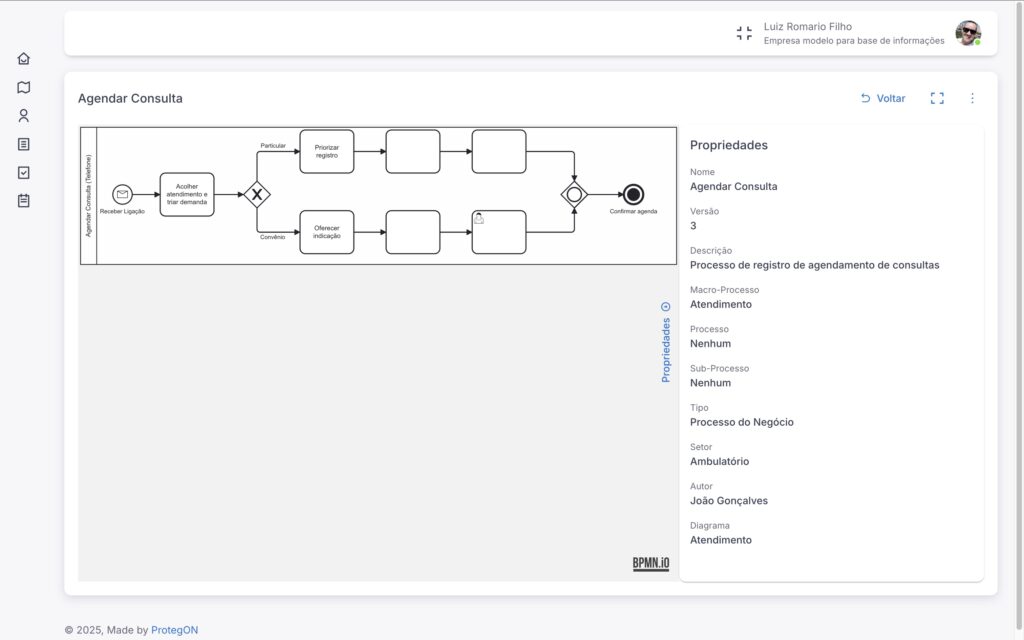The height and width of the screenshot is (640, 1024).
Task: Open the checklist icon in sidebar
Action: pyautogui.click(x=24, y=172)
